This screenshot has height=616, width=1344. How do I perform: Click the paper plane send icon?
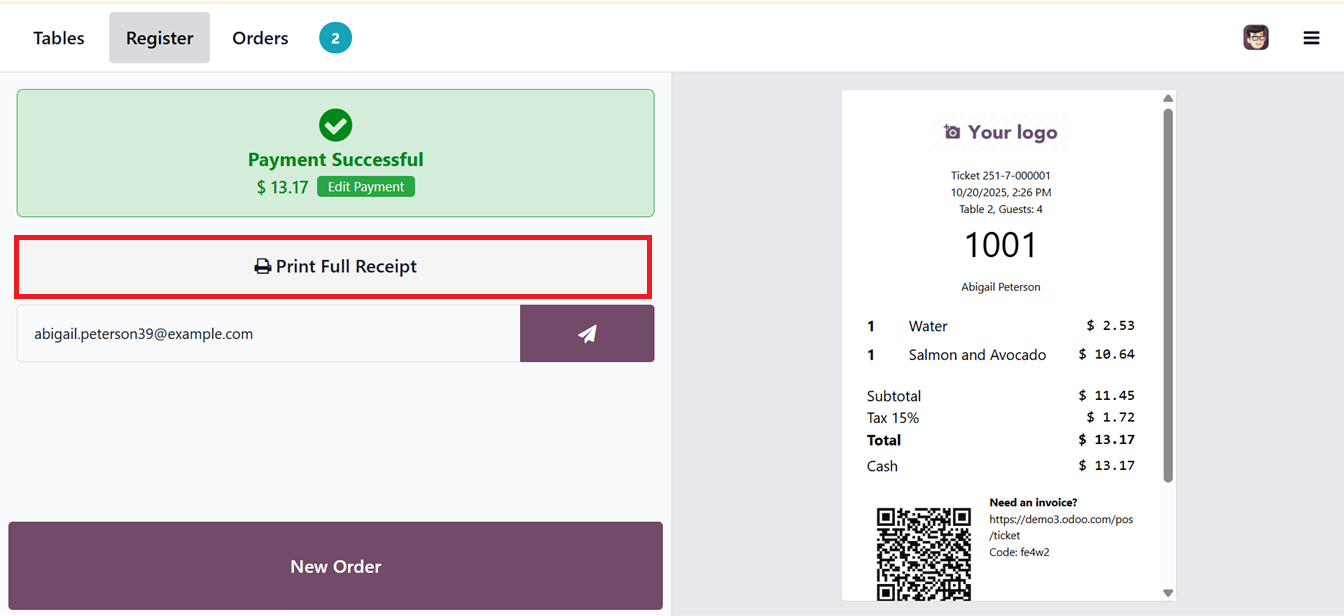(x=587, y=334)
